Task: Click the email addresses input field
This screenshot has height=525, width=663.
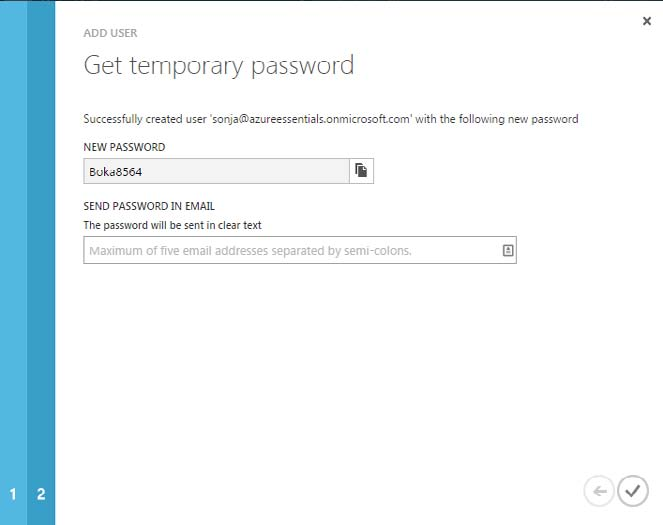Action: click(x=290, y=251)
